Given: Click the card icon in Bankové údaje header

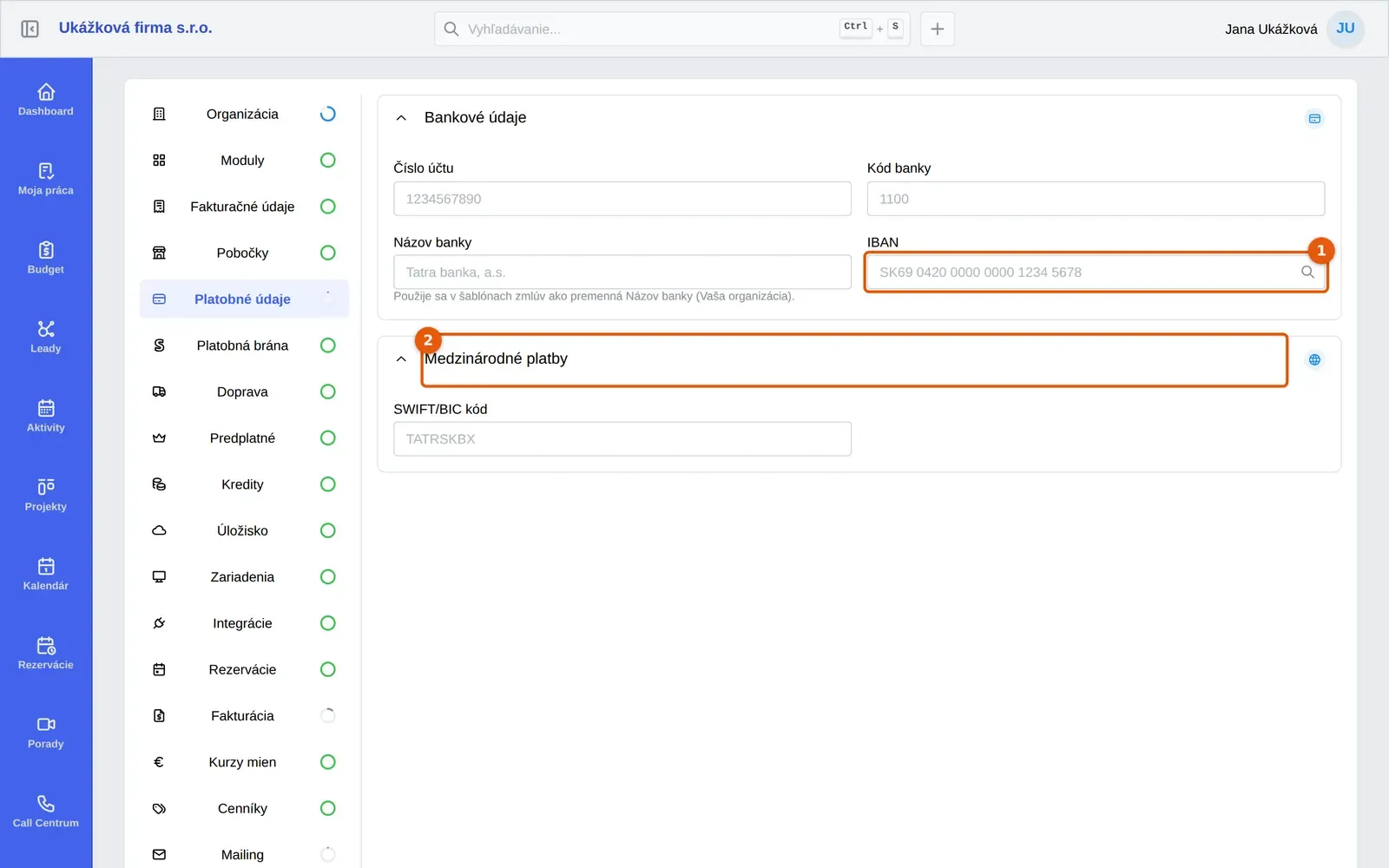Looking at the screenshot, I should pyautogui.click(x=1314, y=119).
